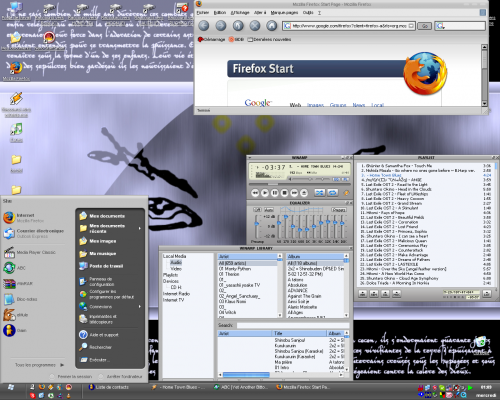Open the URL bar history dropdown
This screenshot has width=500, height=400.
tap(412, 26)
